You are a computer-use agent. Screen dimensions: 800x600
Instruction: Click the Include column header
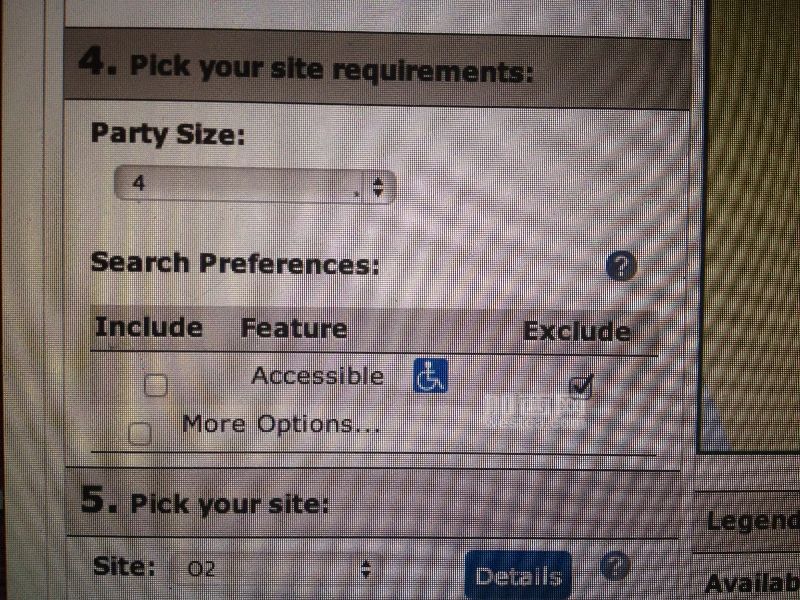[x=148, y=327]
